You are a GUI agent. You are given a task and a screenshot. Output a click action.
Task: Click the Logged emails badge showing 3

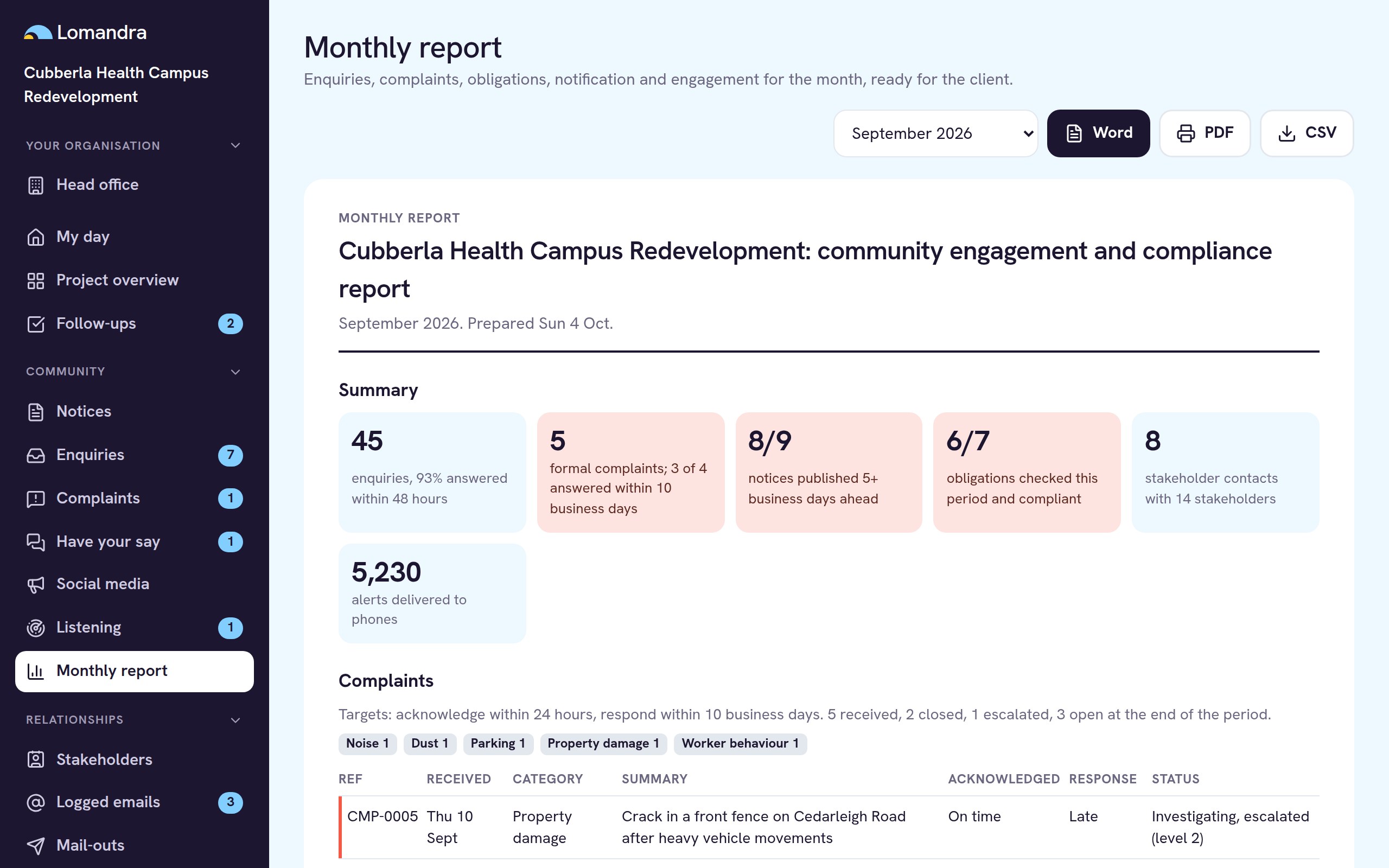click(230, 802)
